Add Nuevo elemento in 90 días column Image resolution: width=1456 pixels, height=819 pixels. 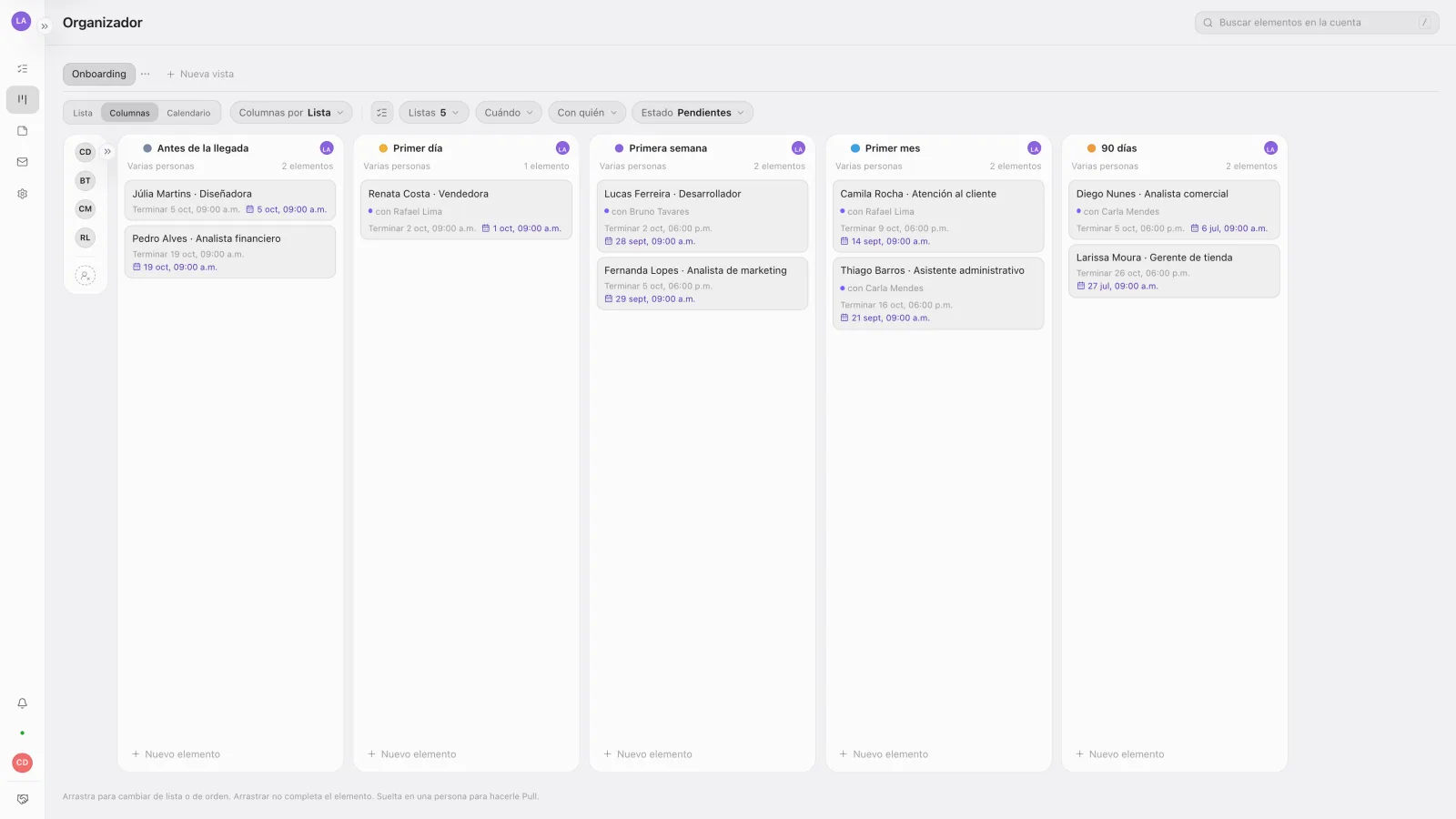point(1120,754)
